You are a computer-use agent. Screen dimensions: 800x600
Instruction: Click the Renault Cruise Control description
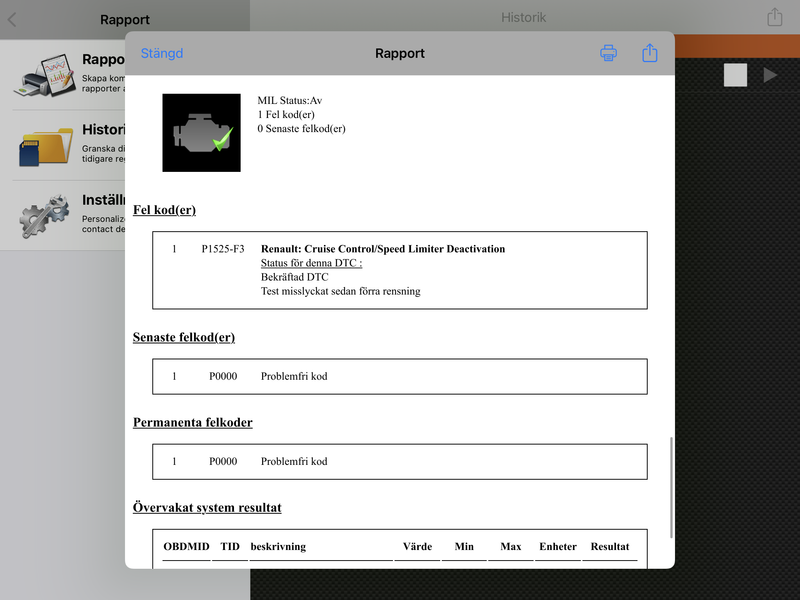pyautogui.click(x=383, y=249)
